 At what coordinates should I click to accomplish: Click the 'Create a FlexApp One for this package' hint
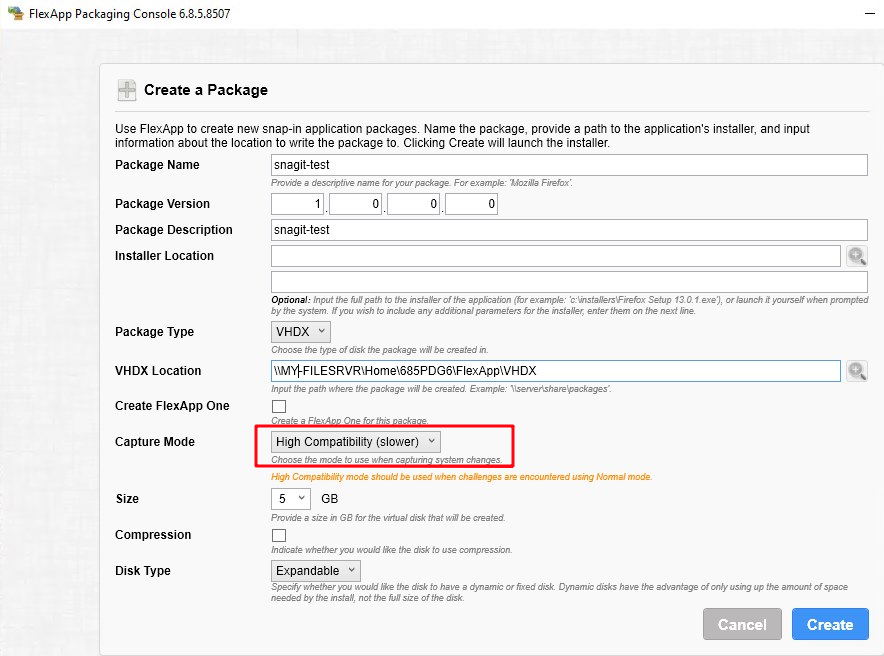tap(350, 420)
